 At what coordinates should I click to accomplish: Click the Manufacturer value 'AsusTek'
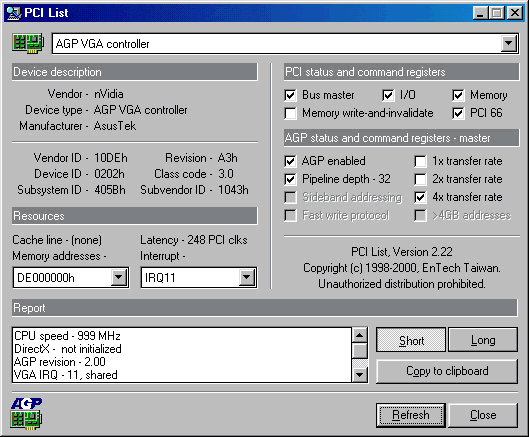(115, 126)
